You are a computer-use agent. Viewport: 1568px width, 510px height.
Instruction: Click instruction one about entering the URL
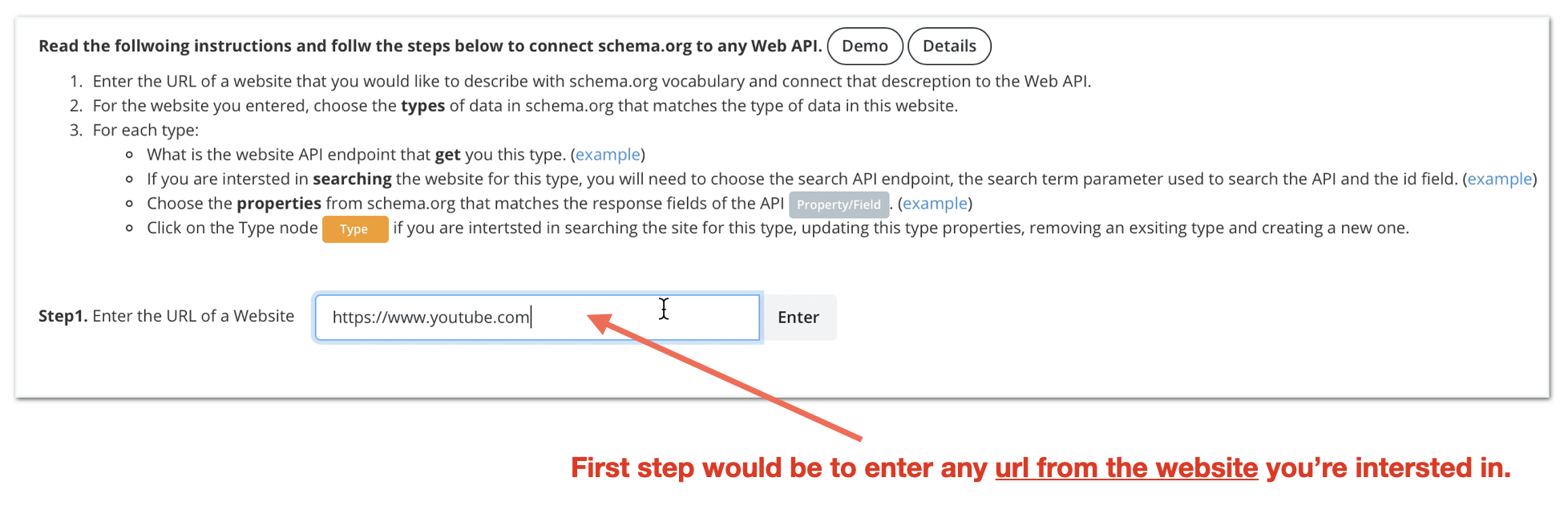[x=591, y=82]
